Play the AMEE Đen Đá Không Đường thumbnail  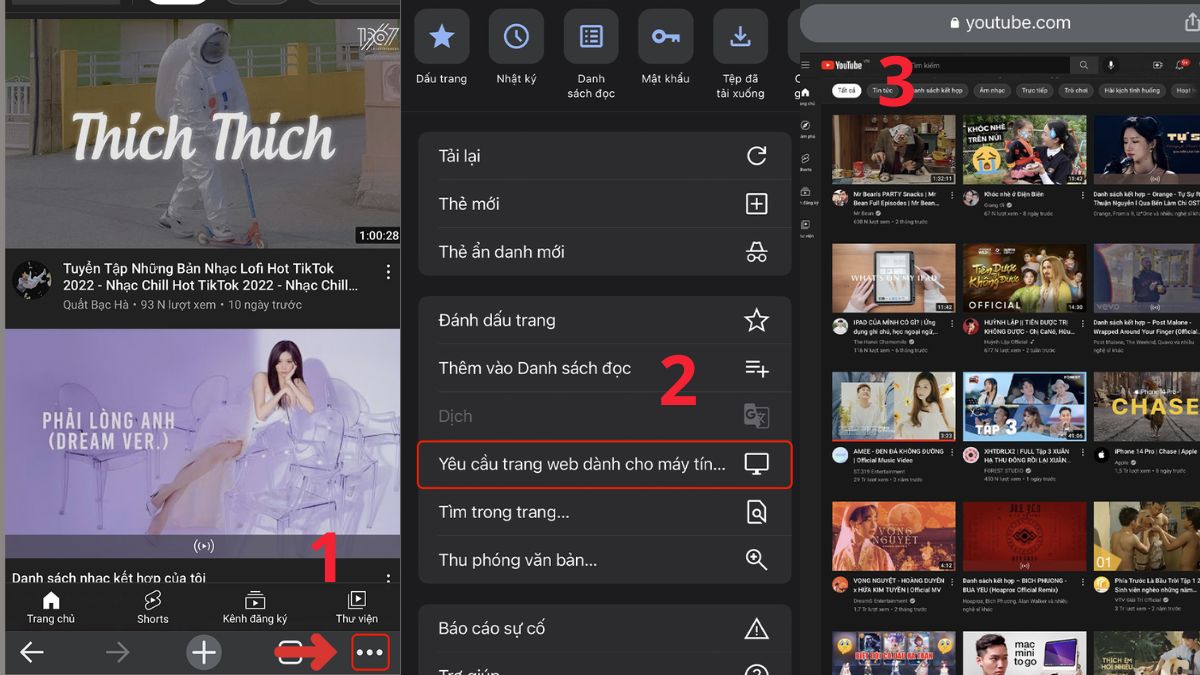coord(894,407)
